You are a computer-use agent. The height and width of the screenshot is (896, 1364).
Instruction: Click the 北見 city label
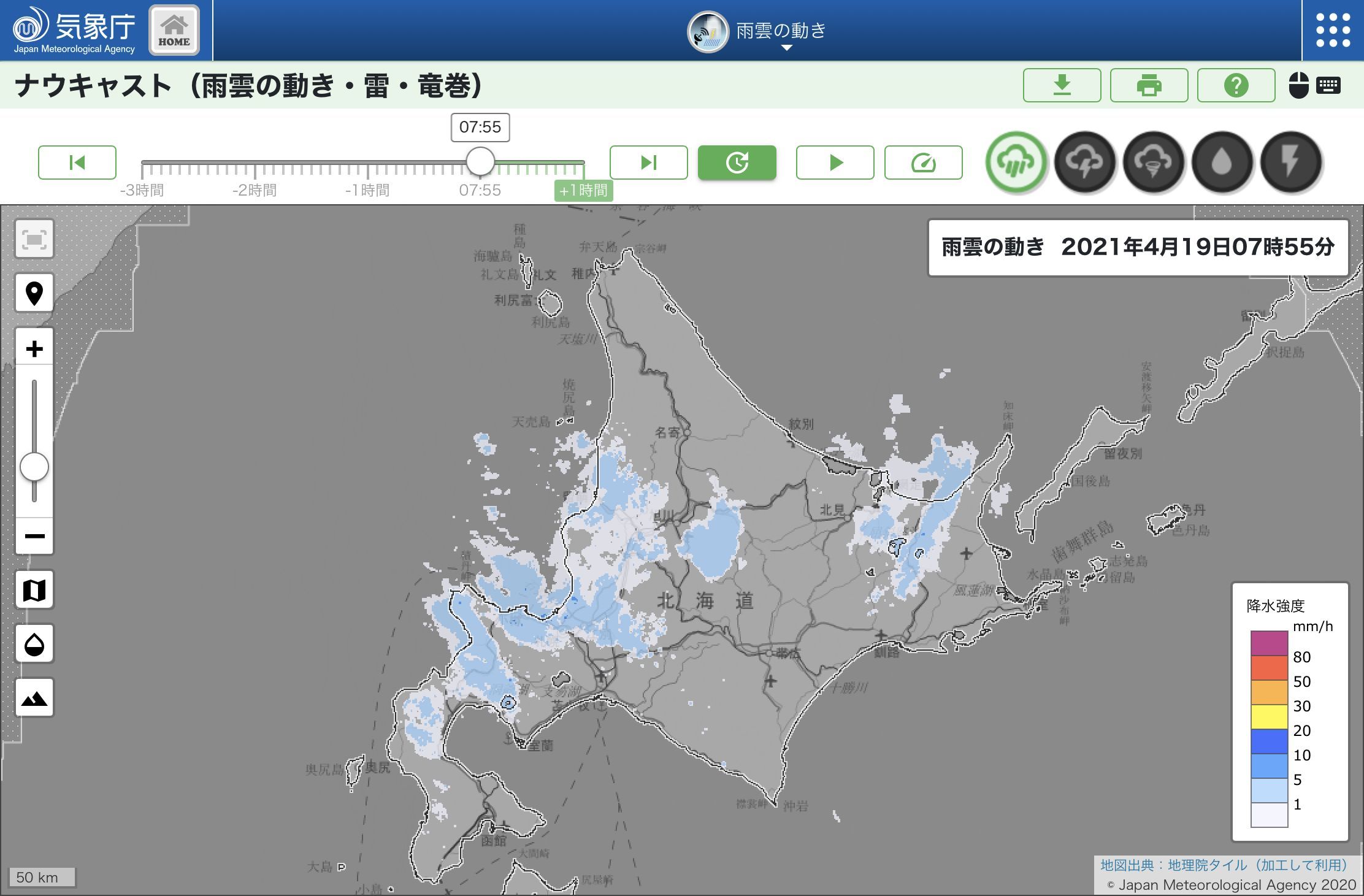pos(832,510)
